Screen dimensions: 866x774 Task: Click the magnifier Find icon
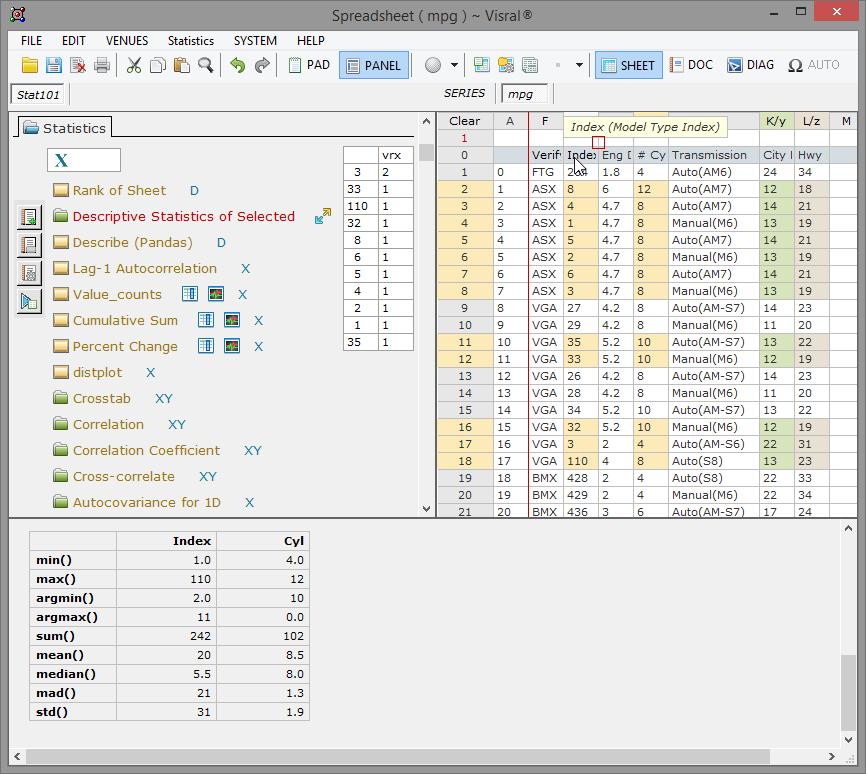click(x=205, y=66)
